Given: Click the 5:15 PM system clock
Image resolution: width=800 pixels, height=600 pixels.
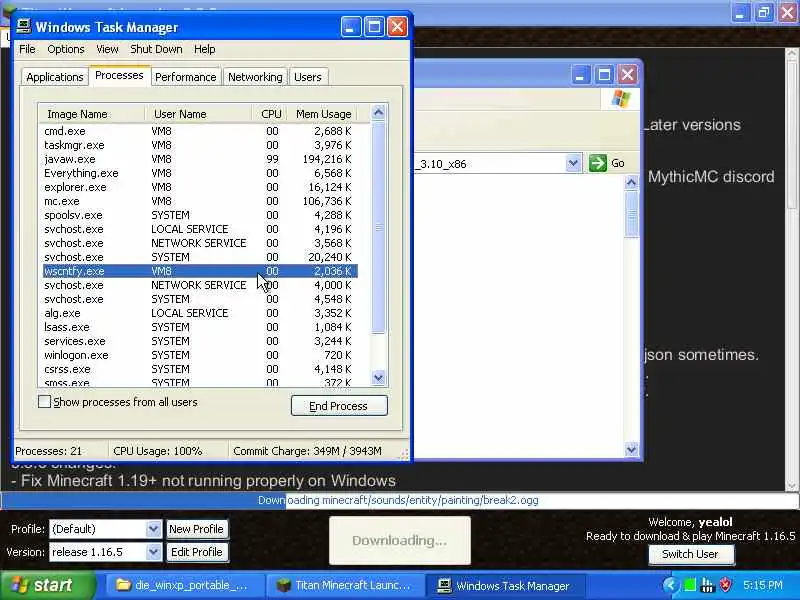Looking at the screenshot, I should pyautogui.click(x=763, y=585).
